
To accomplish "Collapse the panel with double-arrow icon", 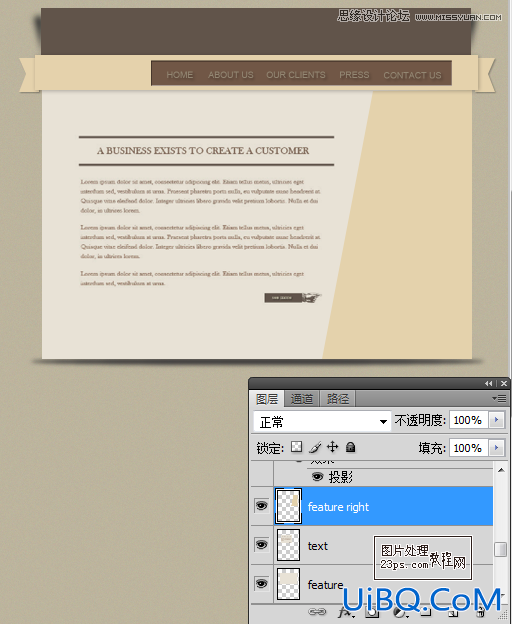I will [489, 383].
